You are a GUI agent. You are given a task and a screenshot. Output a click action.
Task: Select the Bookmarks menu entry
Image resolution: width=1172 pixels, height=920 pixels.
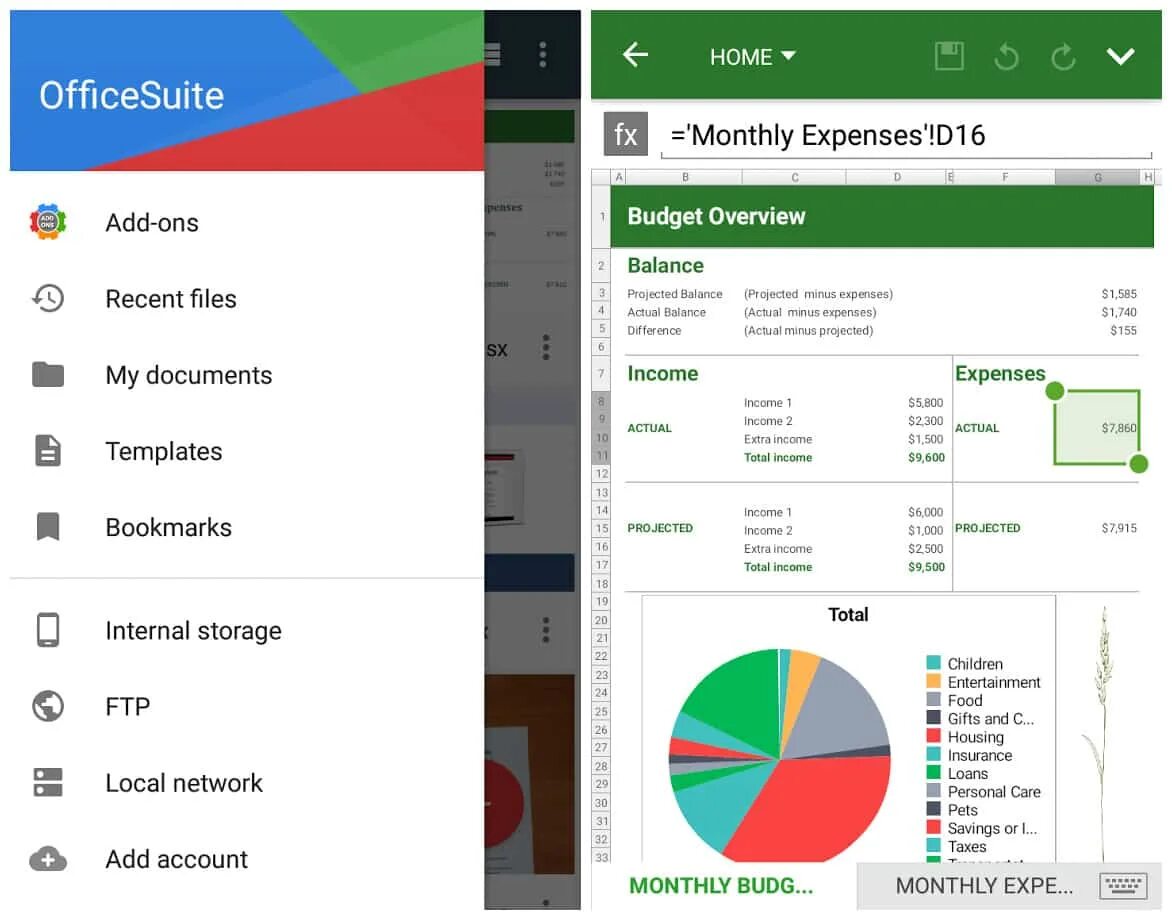pos(247,527)
